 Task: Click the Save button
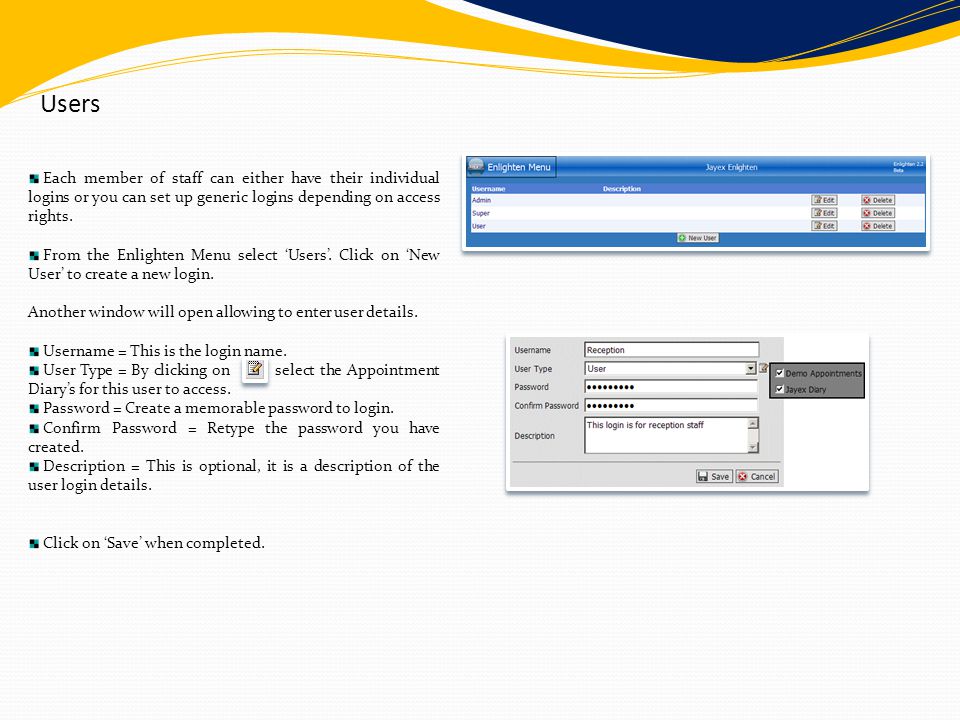714,476
